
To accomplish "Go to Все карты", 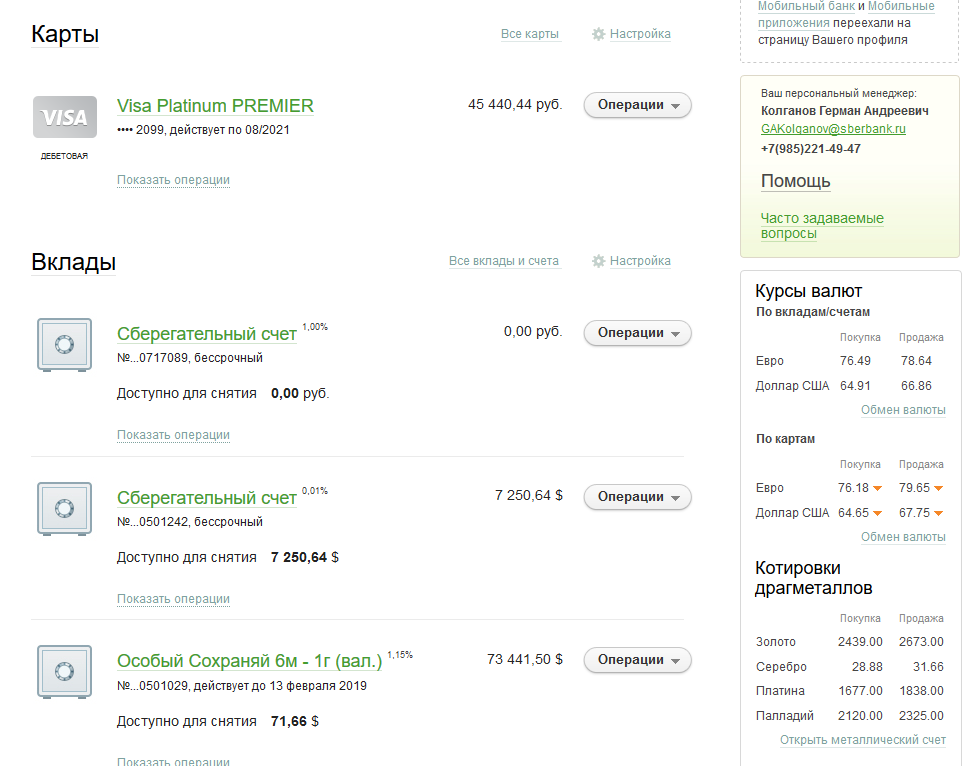I will (x=529, y=34).
